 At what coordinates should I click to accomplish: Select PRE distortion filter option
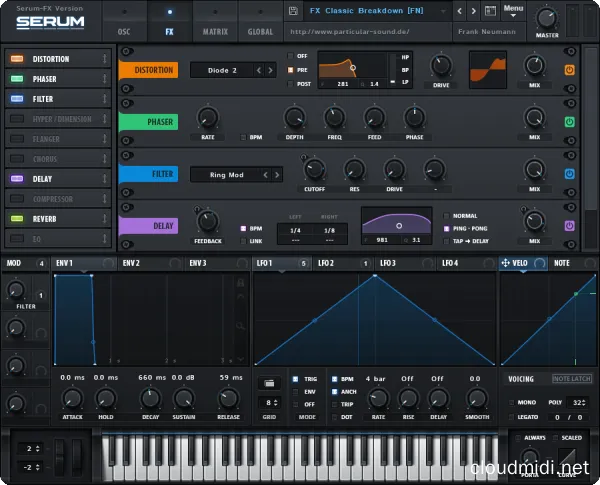(290, 70)
